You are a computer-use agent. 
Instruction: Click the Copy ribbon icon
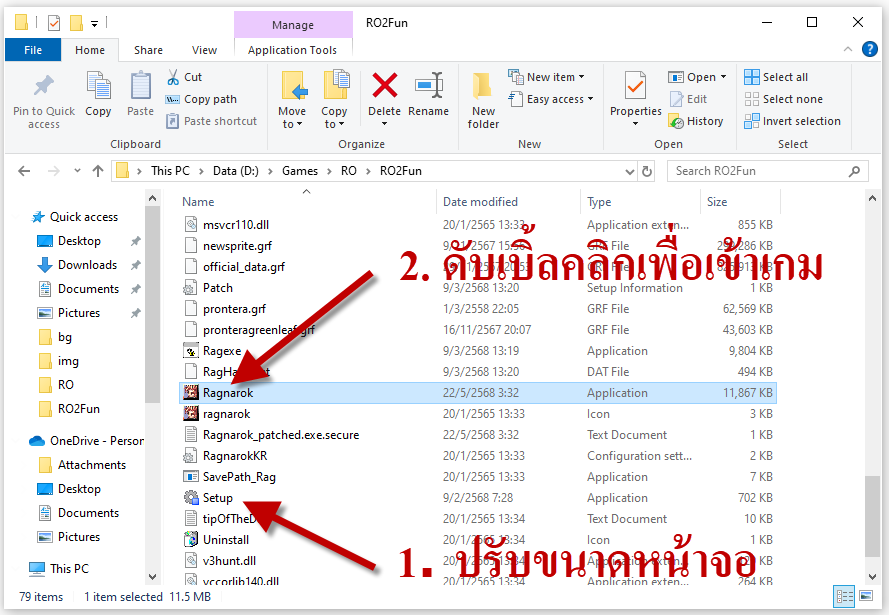point(98,86)
